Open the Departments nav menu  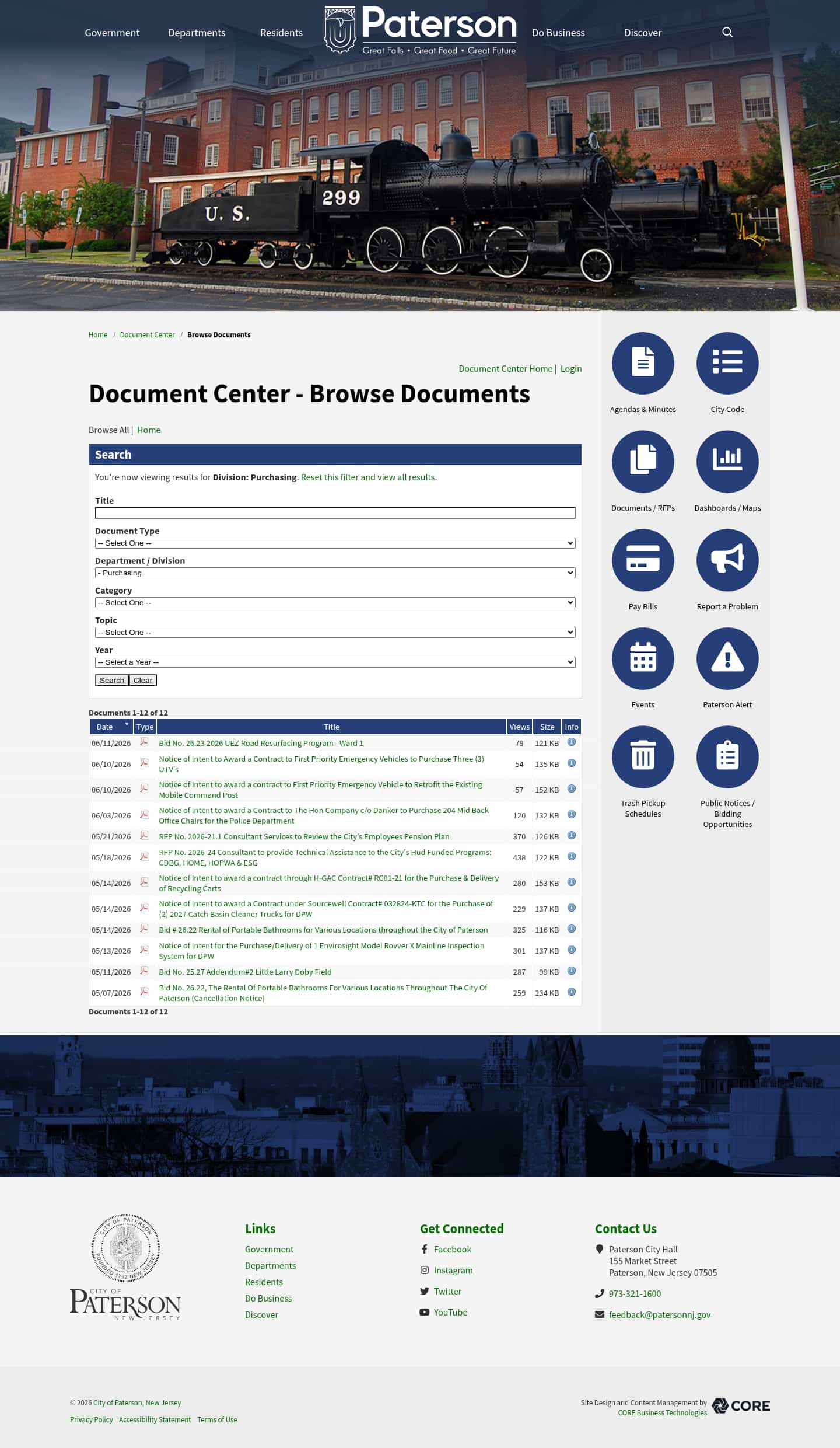point(197,33)
